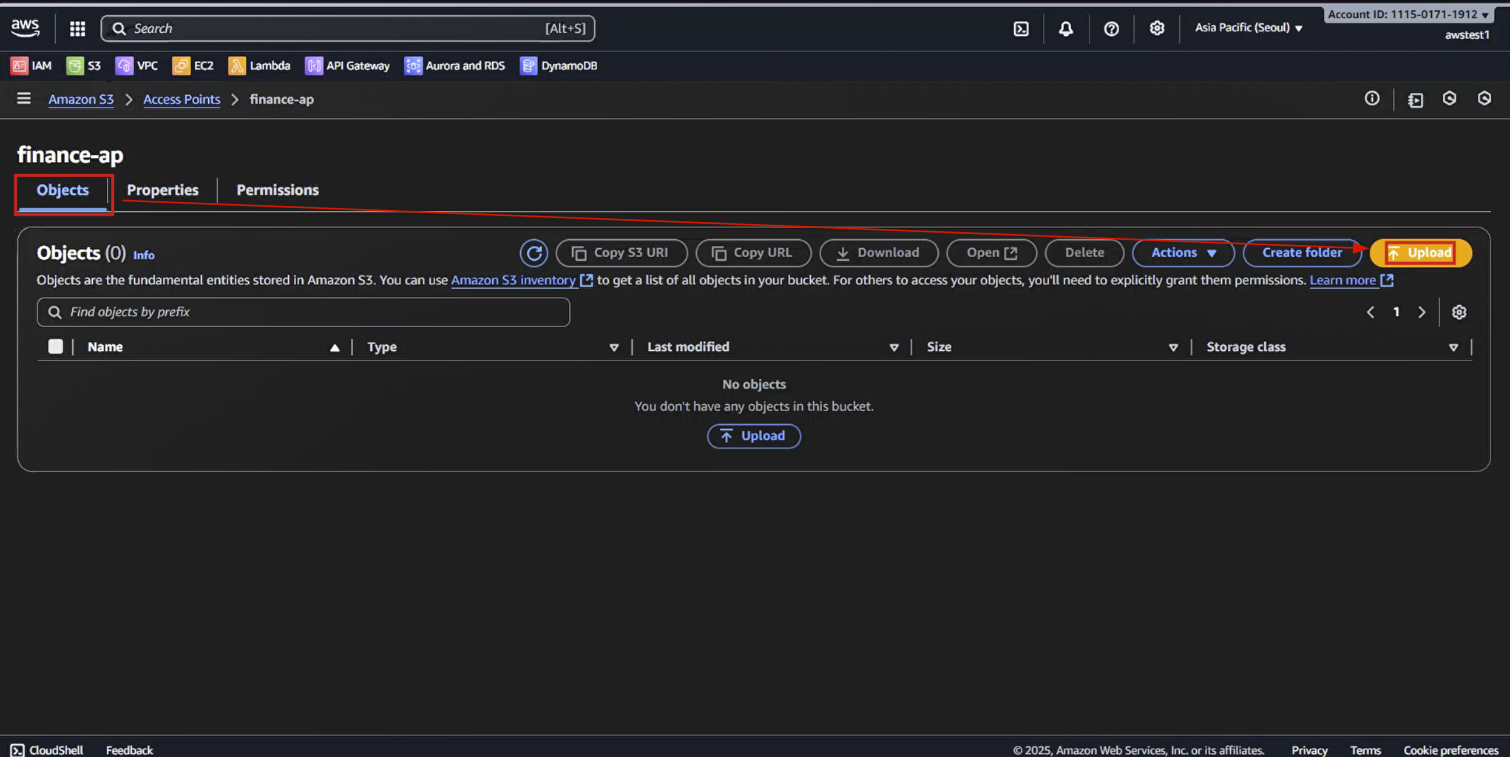The width and height of the screenshot is (1510, 757).
Task: Switch to the Properties tab
Action: tap(163, 190)
